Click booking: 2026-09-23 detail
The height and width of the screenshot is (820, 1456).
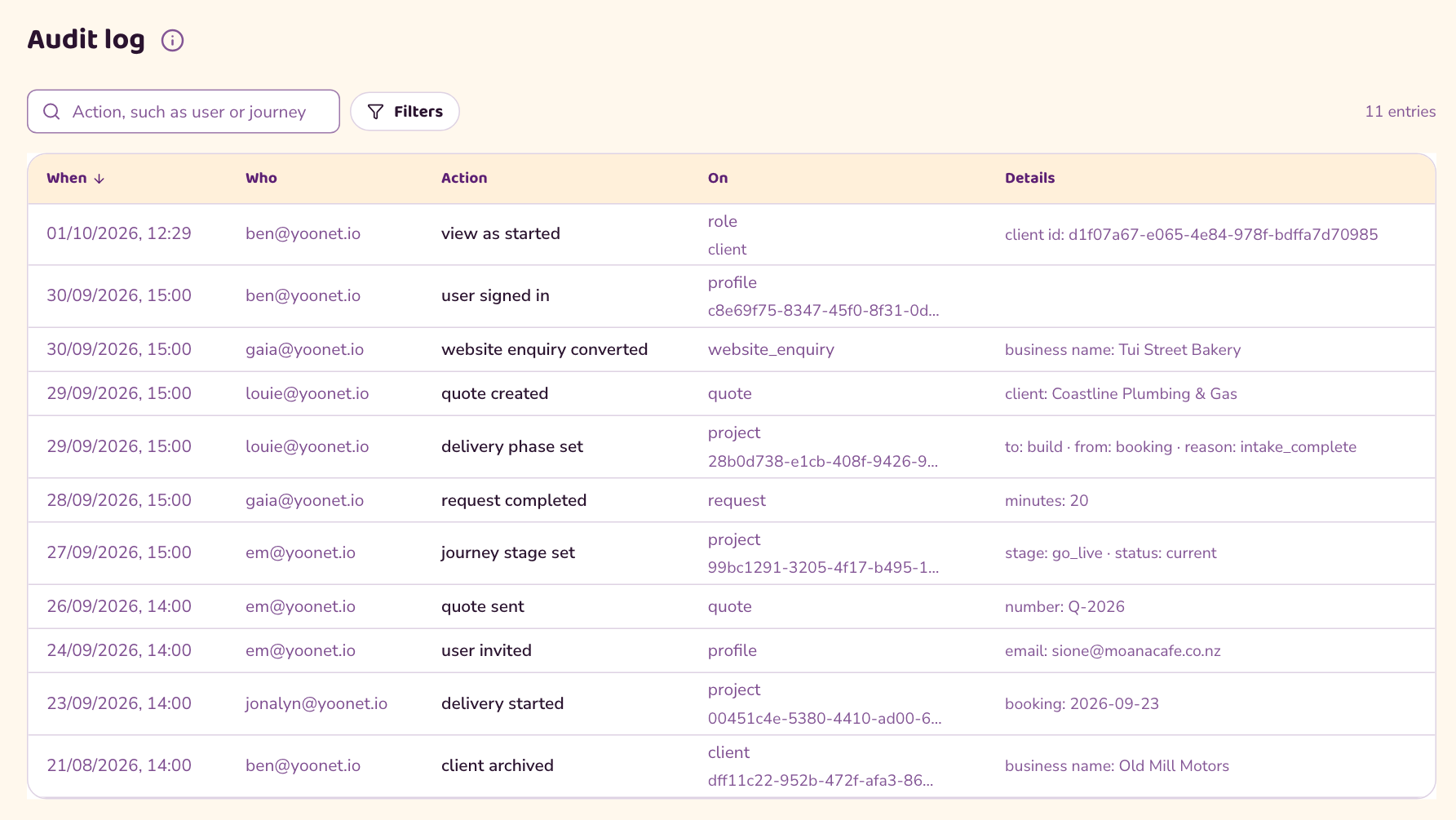click(1082, 704)
